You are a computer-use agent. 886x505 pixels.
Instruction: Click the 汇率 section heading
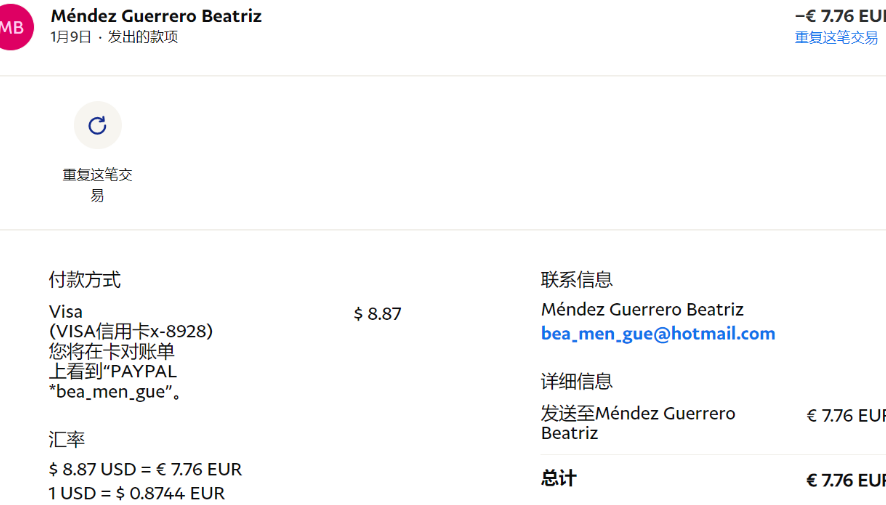(66, 439)
